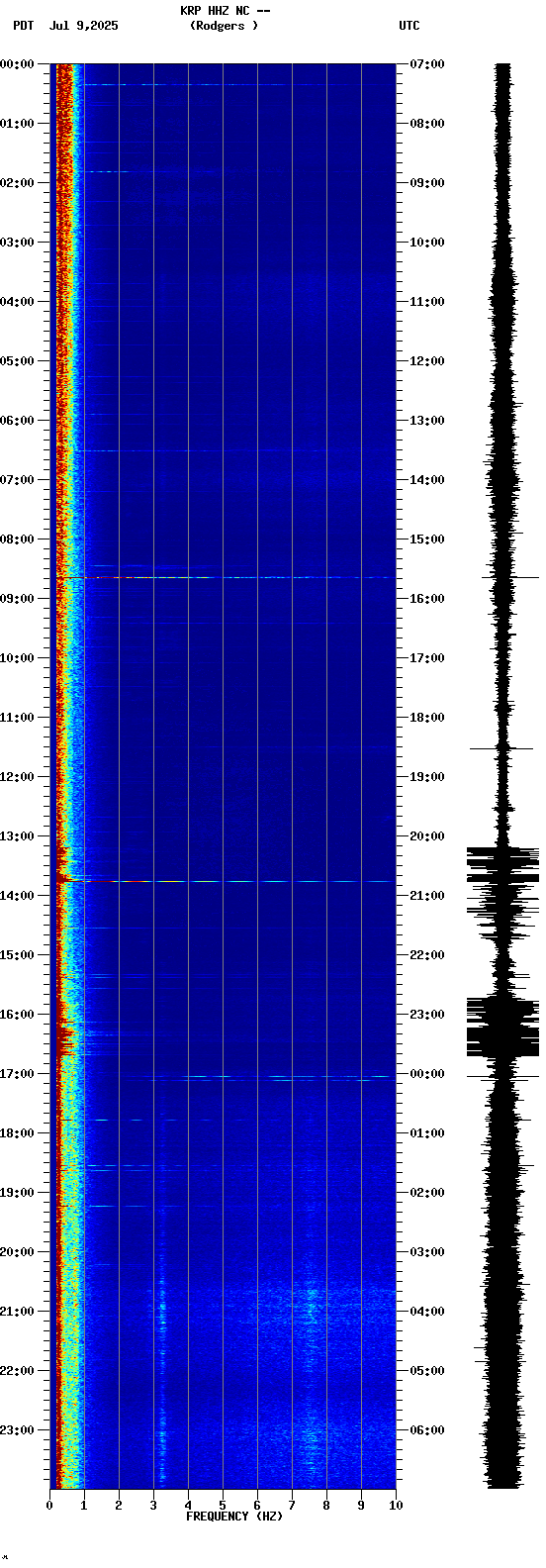546x1568 pixels.
Task: Click the station title "KRP HHZ NC --"
Action: [226, 11]
